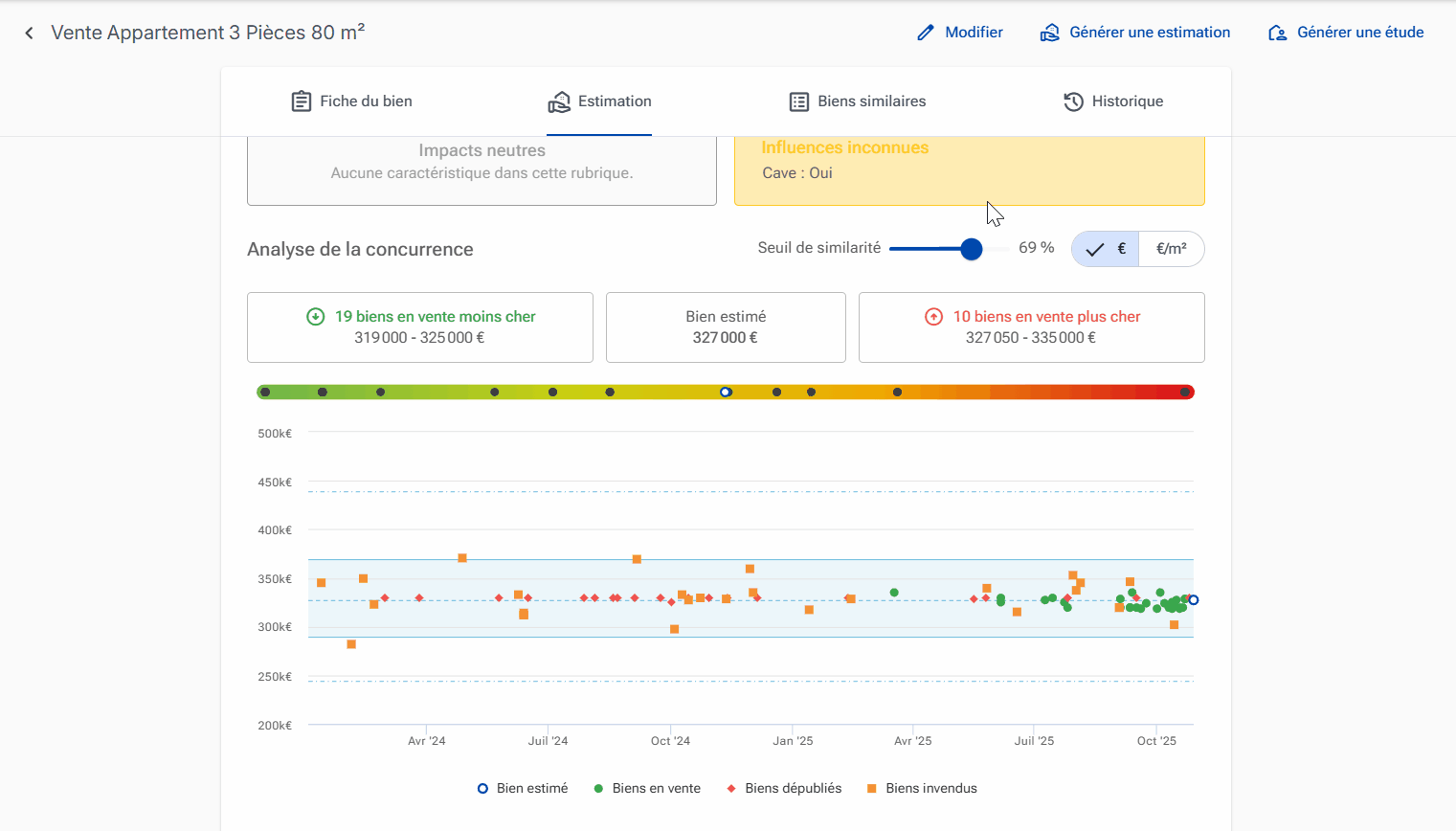This screenshot has height=831, width=1456.
Task: Click the Biens similaires list icon
Action: coord(798,101)
